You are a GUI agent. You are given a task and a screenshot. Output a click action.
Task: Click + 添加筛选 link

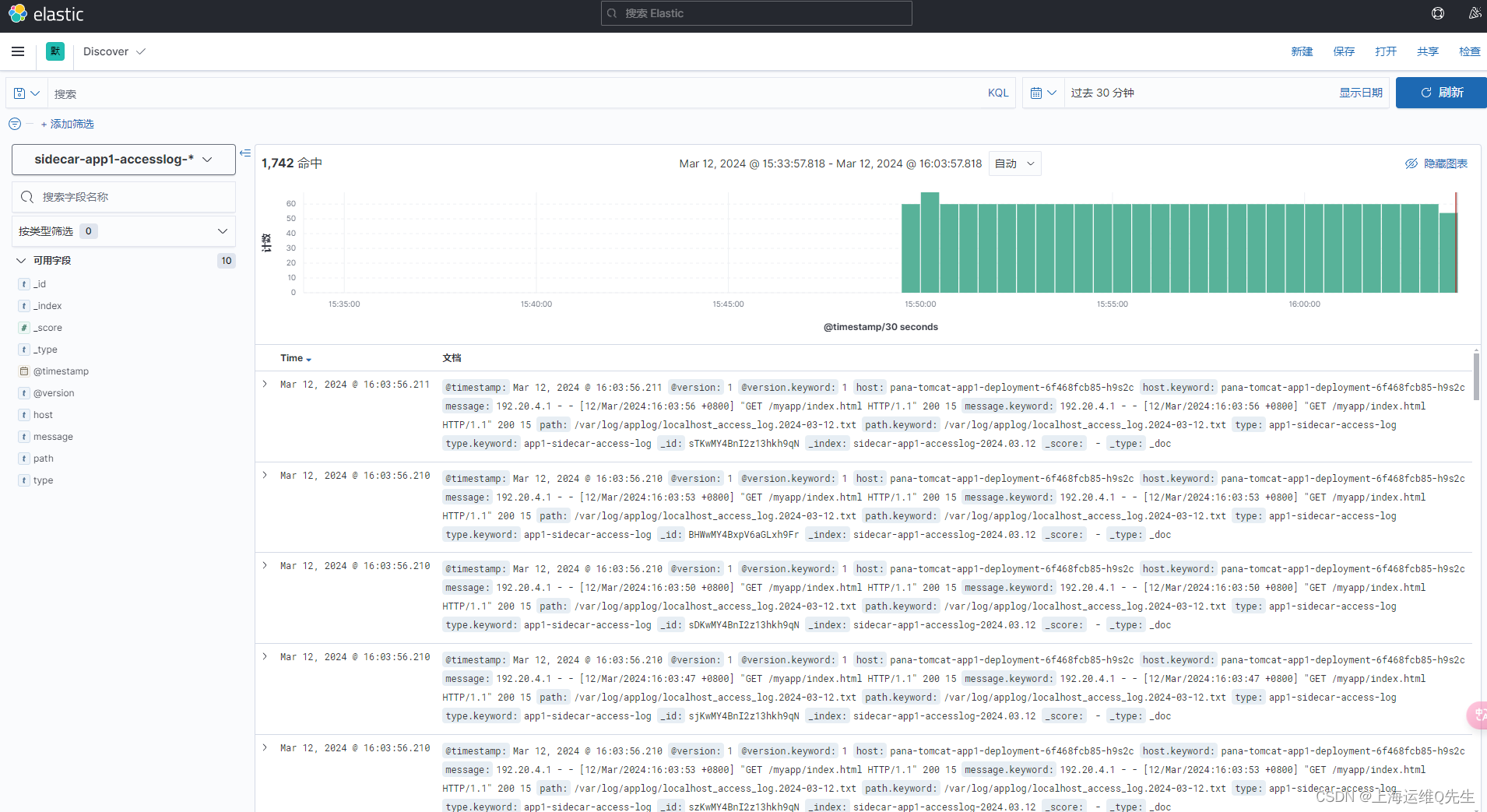(67, 124)
